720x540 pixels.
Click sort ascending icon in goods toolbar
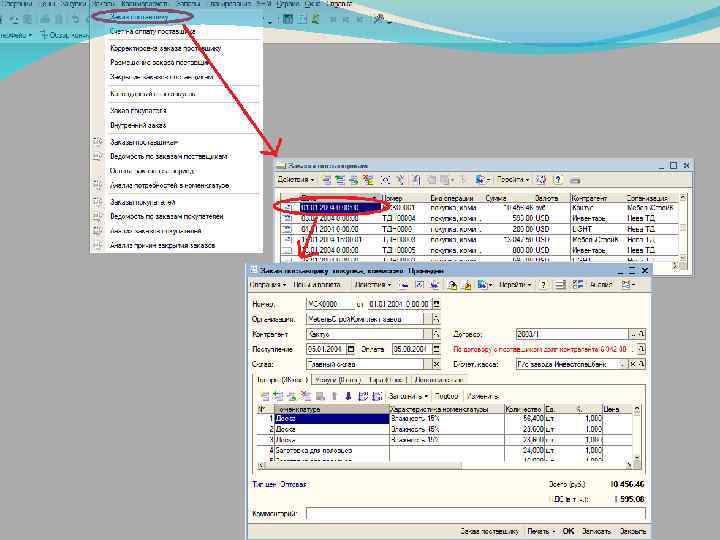pyautogui.click(x=363, y=396)
